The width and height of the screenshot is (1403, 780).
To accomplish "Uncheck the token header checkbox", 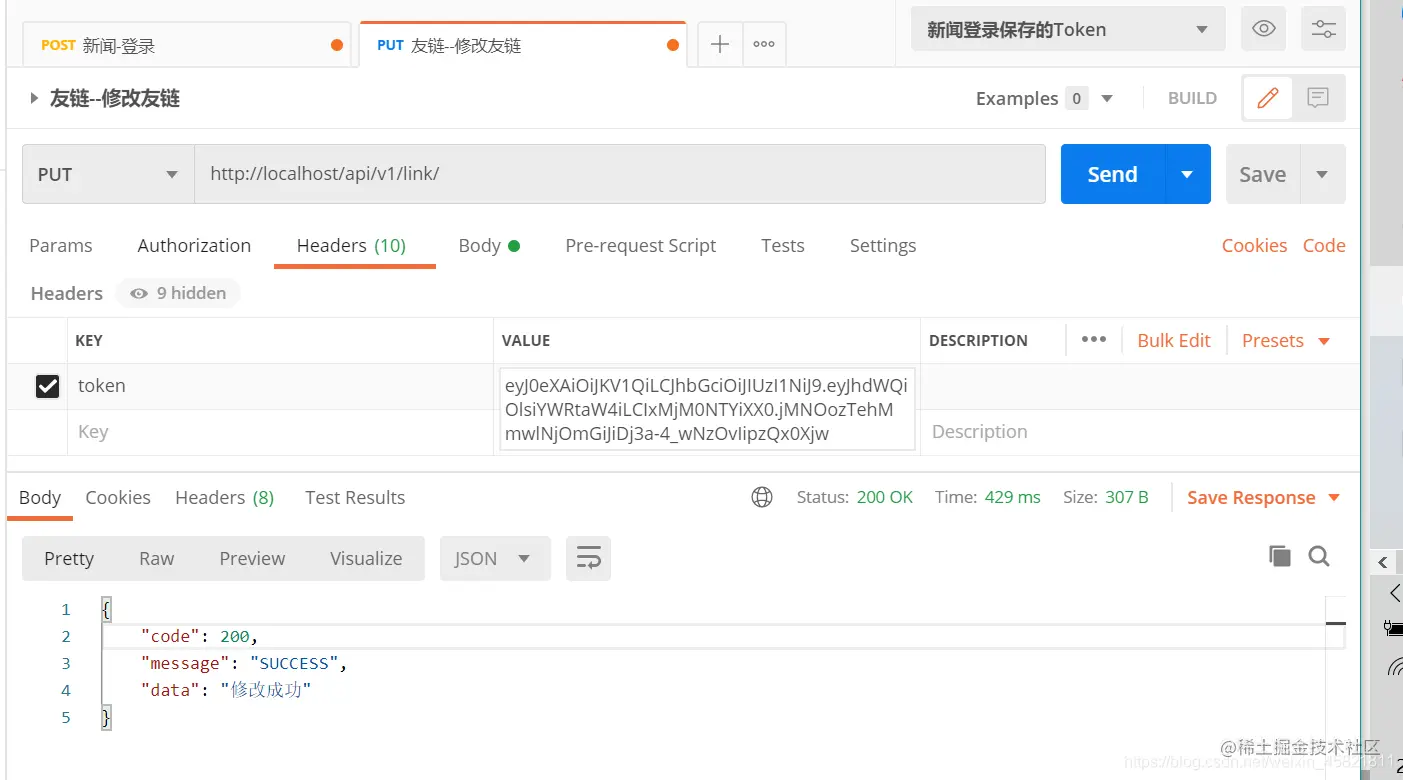I will [47, 386].
